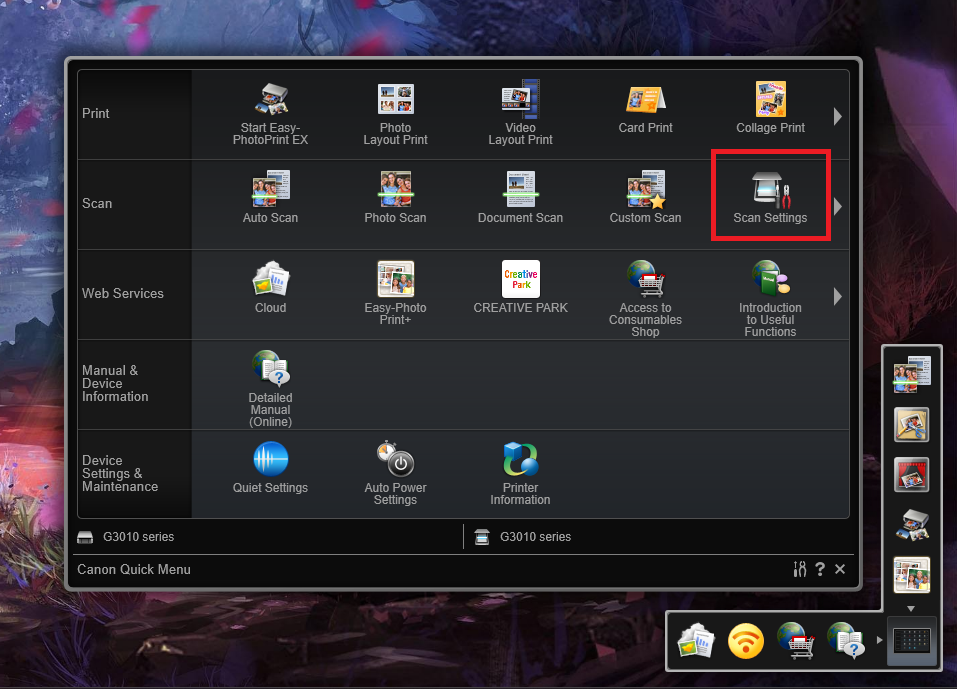Open Quiet Settings
This screenshot has width=957, height=689.
click(270, 467)
